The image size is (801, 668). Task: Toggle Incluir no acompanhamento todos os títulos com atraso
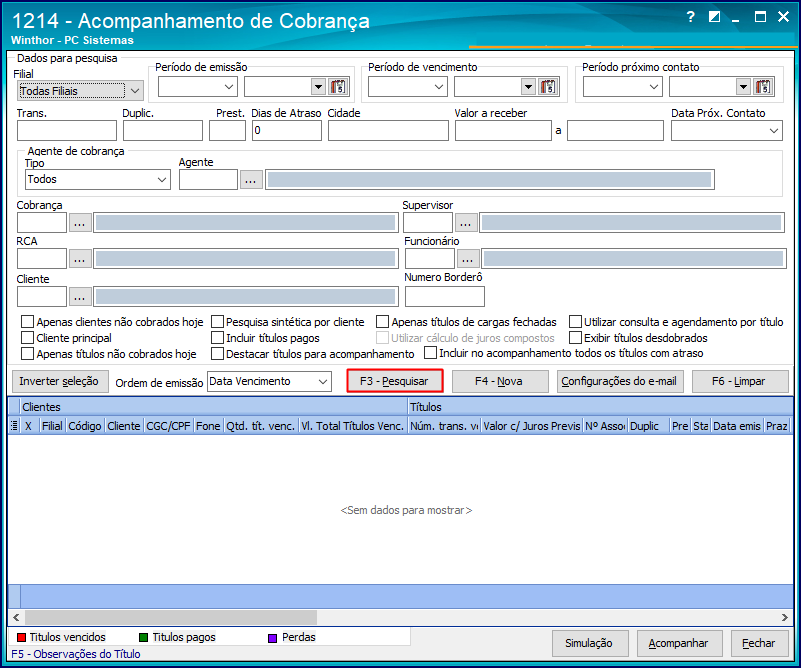(x=431, y=353)
